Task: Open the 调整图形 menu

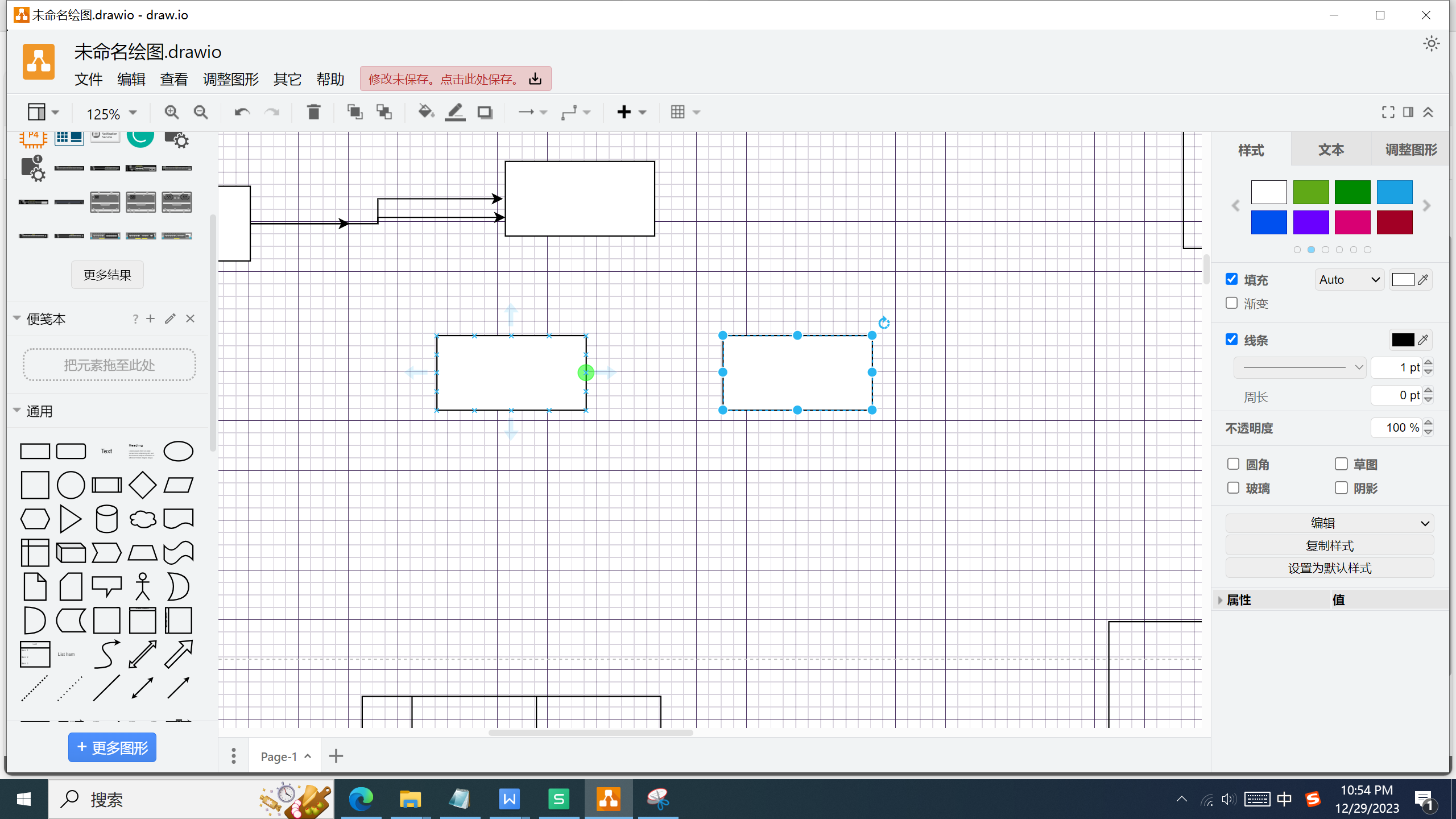Action: [x=230, y=79]
